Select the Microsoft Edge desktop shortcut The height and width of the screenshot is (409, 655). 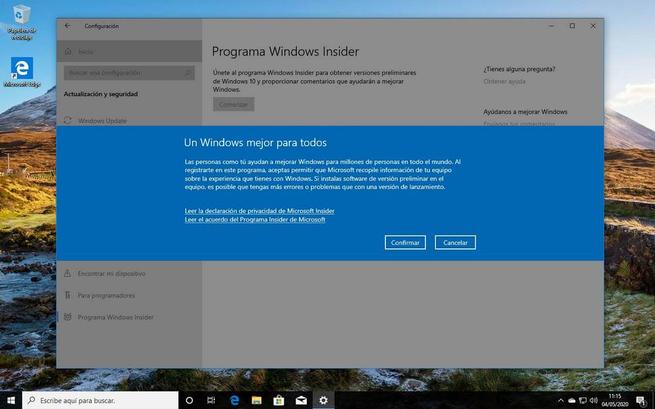22,72
